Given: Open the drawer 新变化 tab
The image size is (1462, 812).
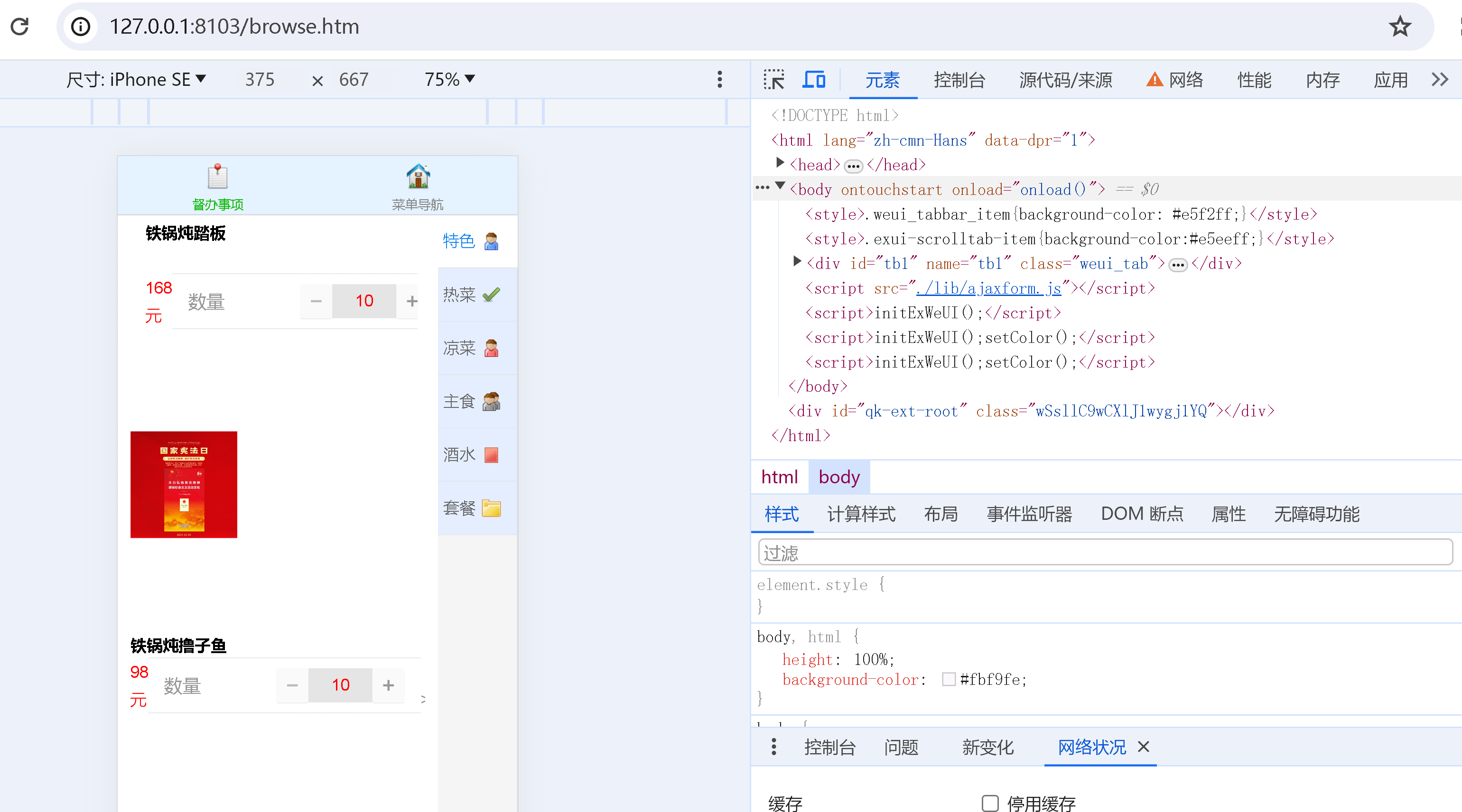Looking at the screenshot, I should pyautogui.click(x=987, y=747).
